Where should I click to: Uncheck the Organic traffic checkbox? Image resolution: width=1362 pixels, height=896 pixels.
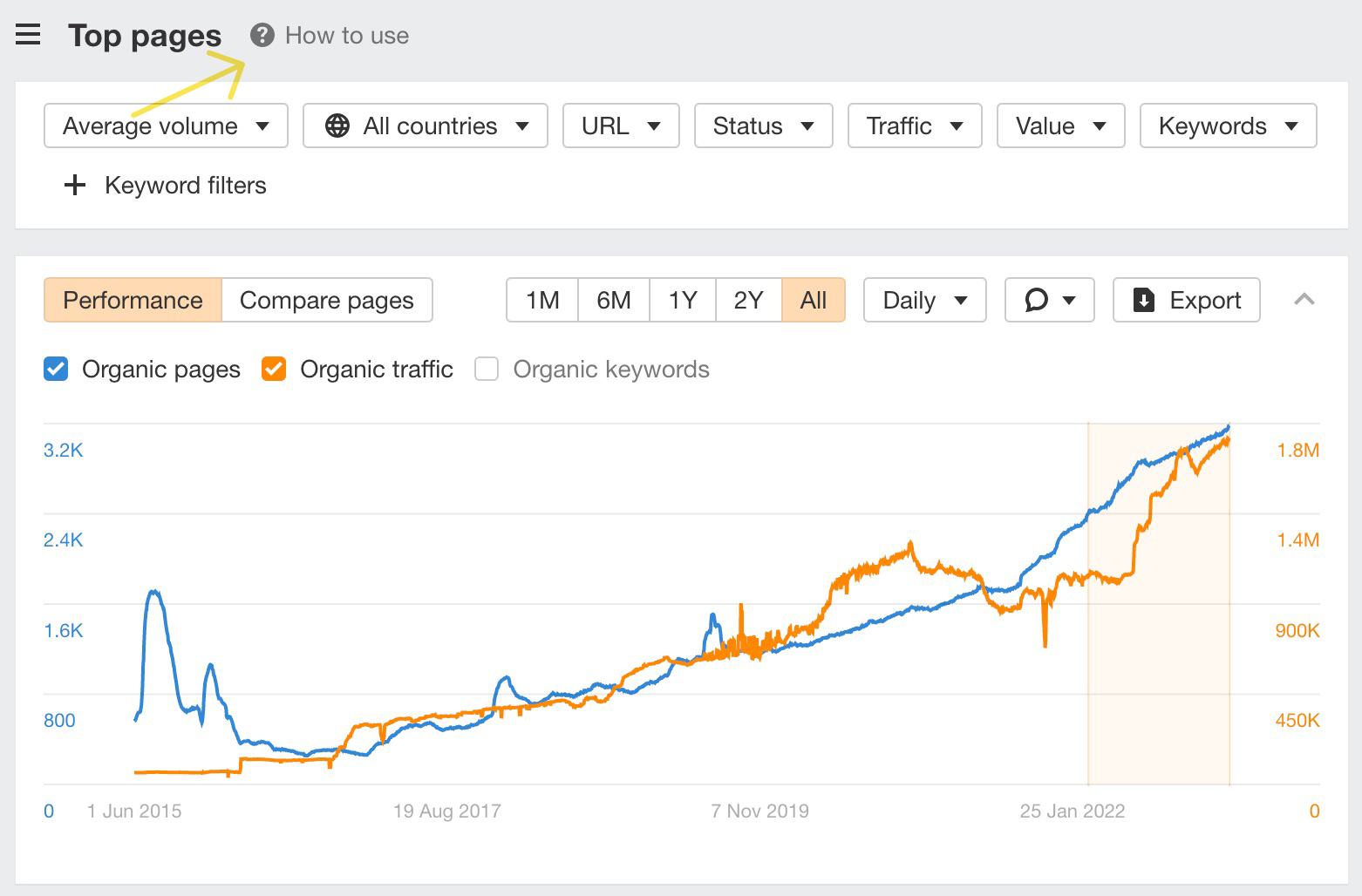coord(274,369)
